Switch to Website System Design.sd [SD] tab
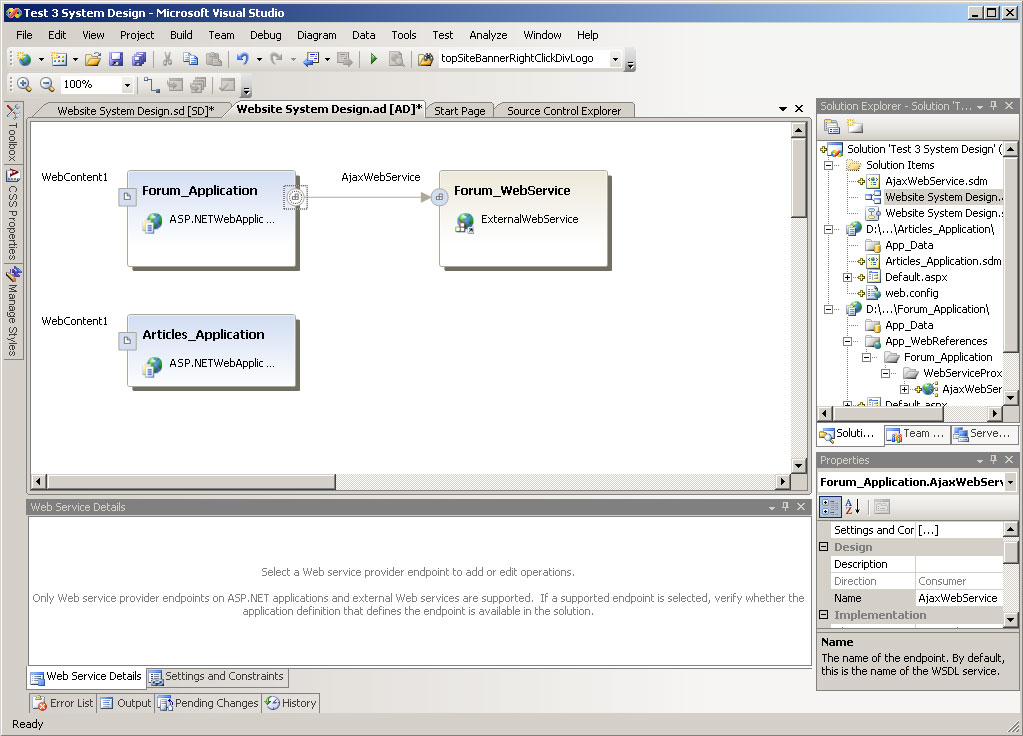 [136, 111]
